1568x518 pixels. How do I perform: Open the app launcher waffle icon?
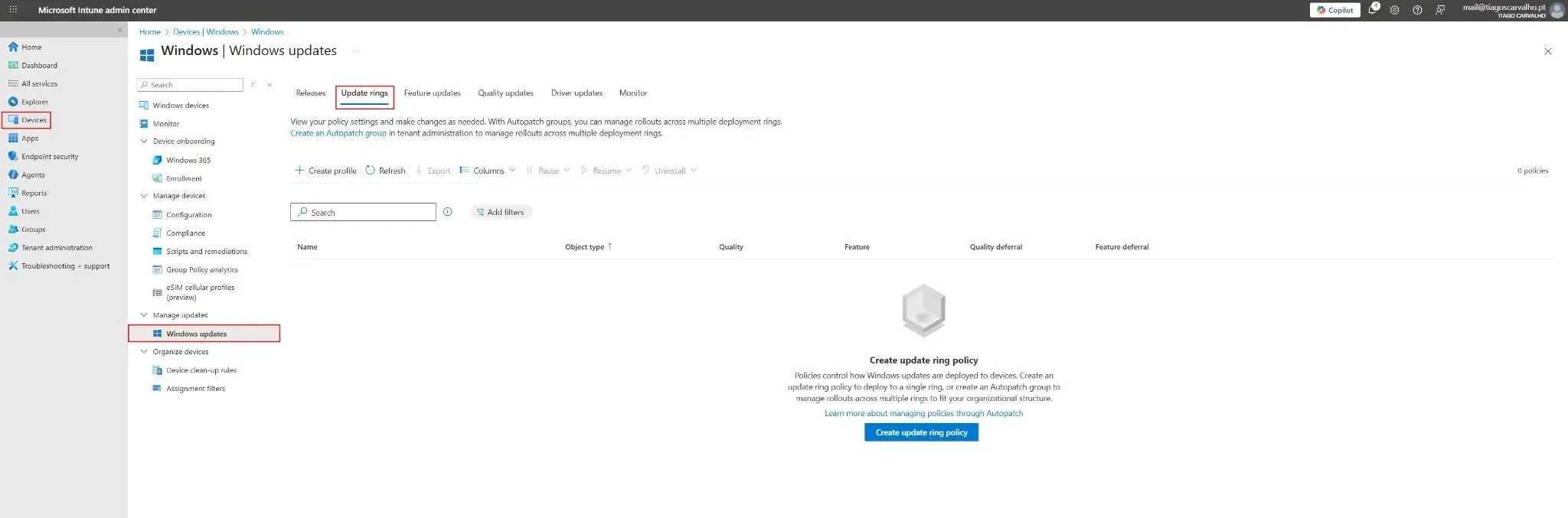pyautogui.click(x=13, y=10)
